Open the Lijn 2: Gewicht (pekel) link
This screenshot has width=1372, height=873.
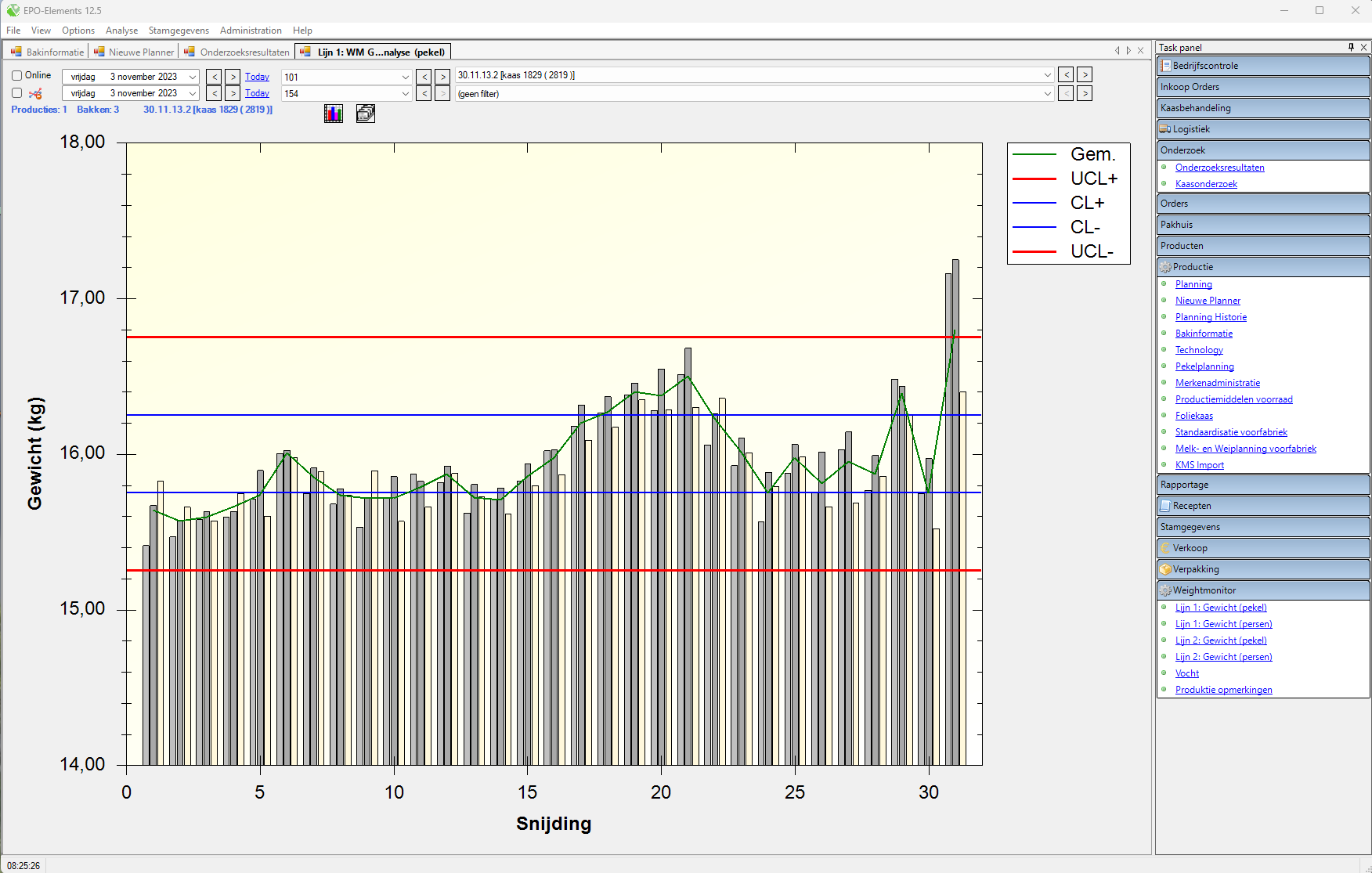point(1220,640)
